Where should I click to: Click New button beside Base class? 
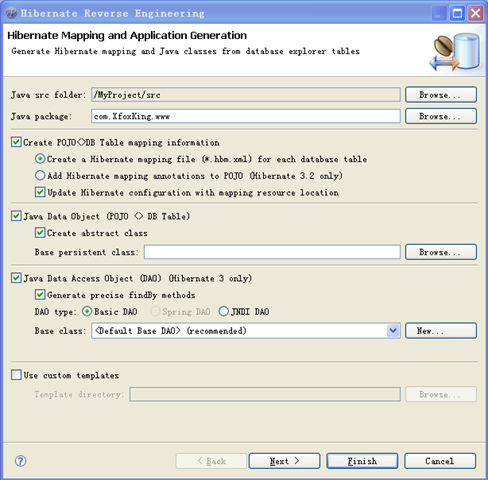pyautogui.click(x=441, y=331)
